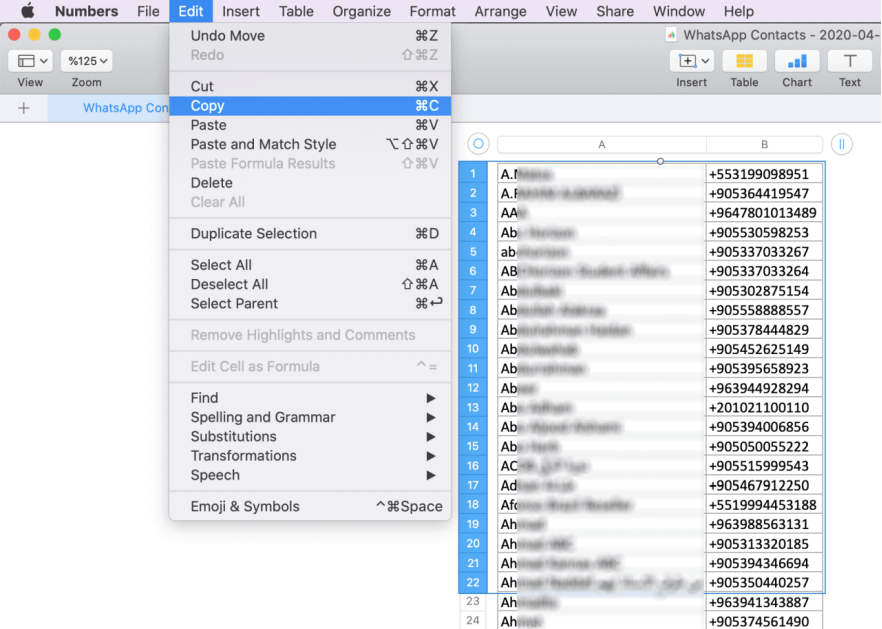Image resolution: width=882 pixels, height=629 pixels.
Task: Click cell +905350440257
Action: point(764,582)
